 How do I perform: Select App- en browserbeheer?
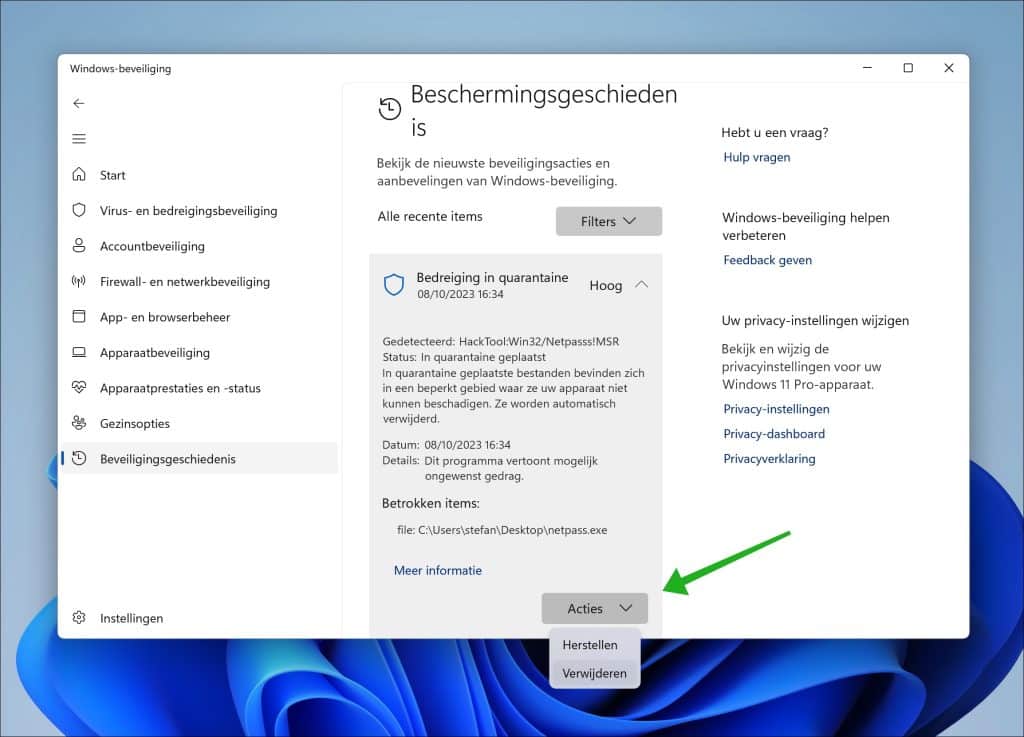165,317
